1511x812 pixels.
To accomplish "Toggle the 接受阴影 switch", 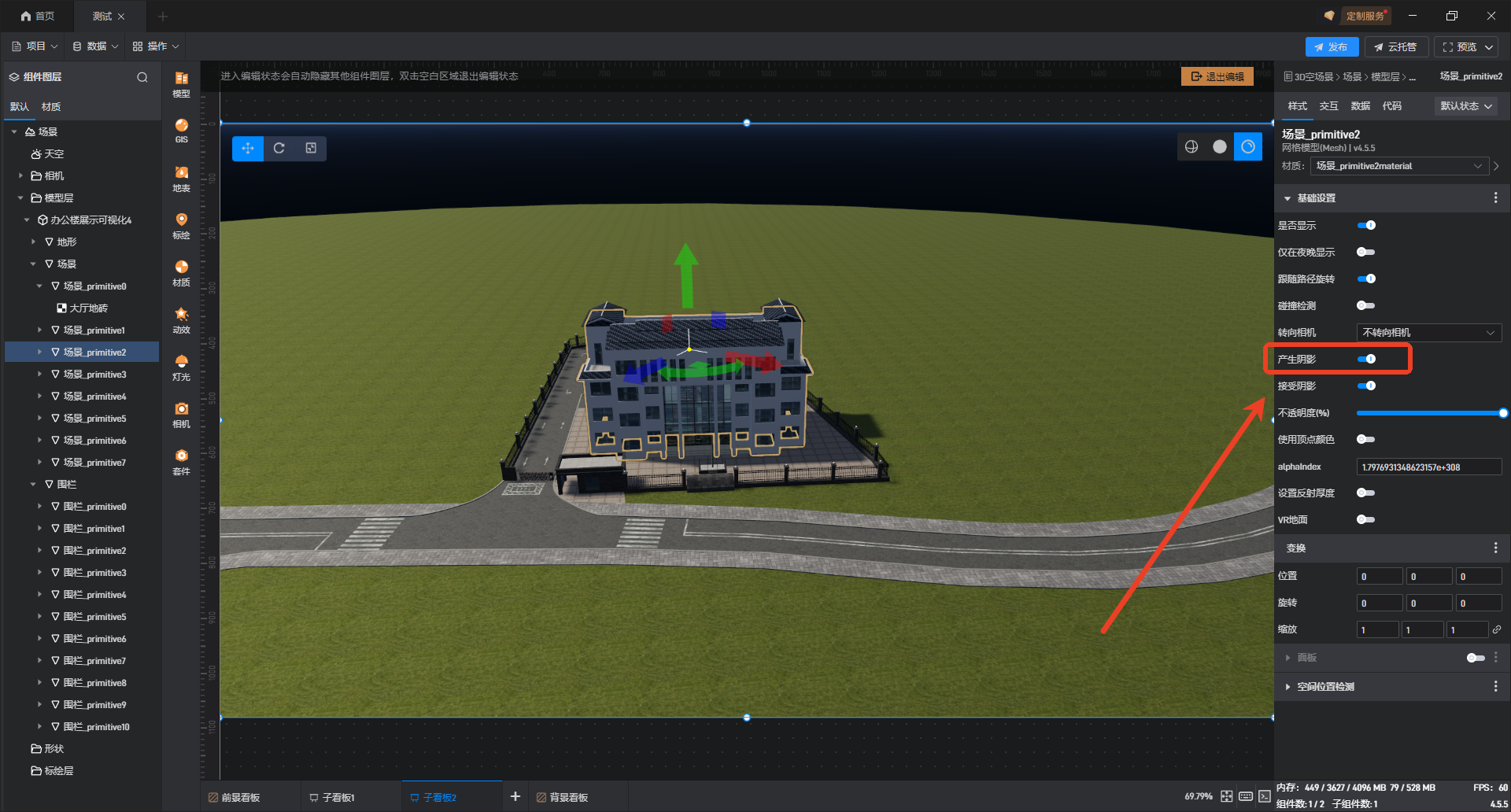I will [1366, 386].
